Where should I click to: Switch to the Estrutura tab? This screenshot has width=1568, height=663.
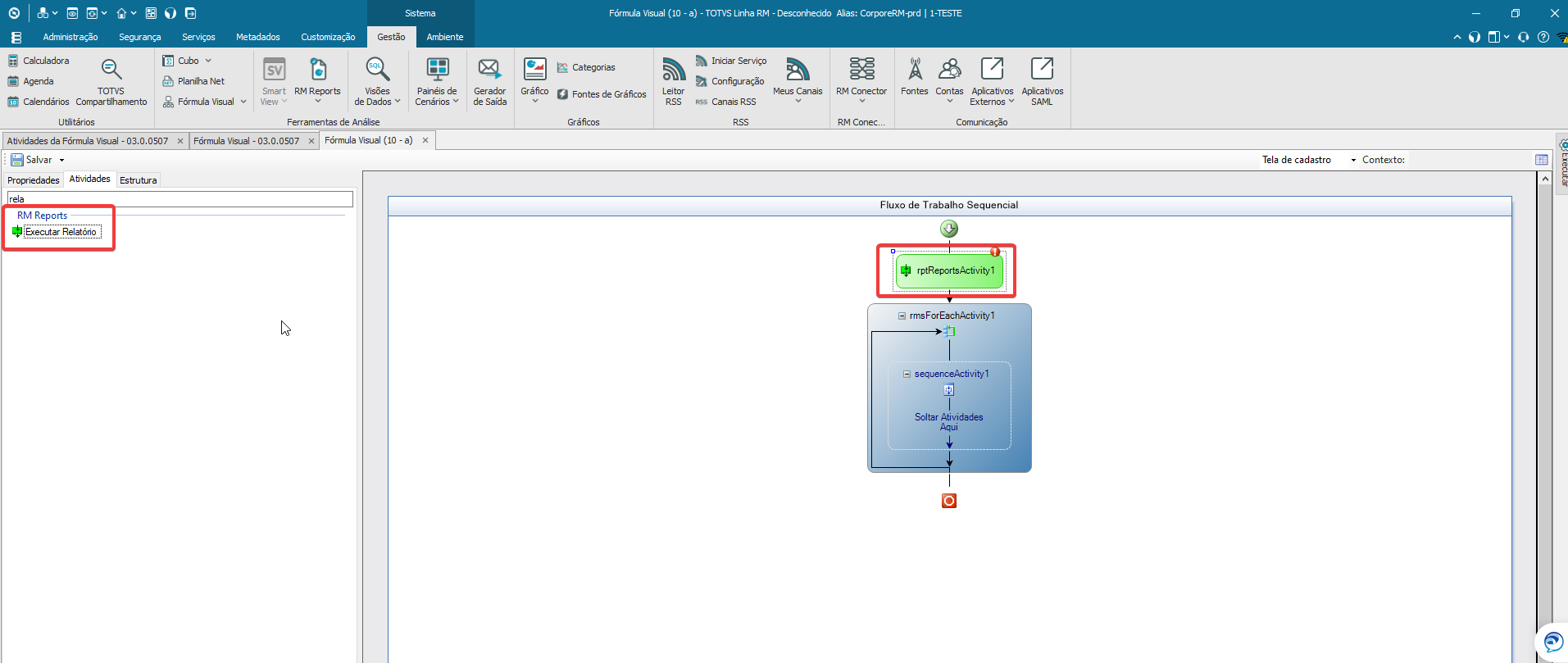click(139, 180)
